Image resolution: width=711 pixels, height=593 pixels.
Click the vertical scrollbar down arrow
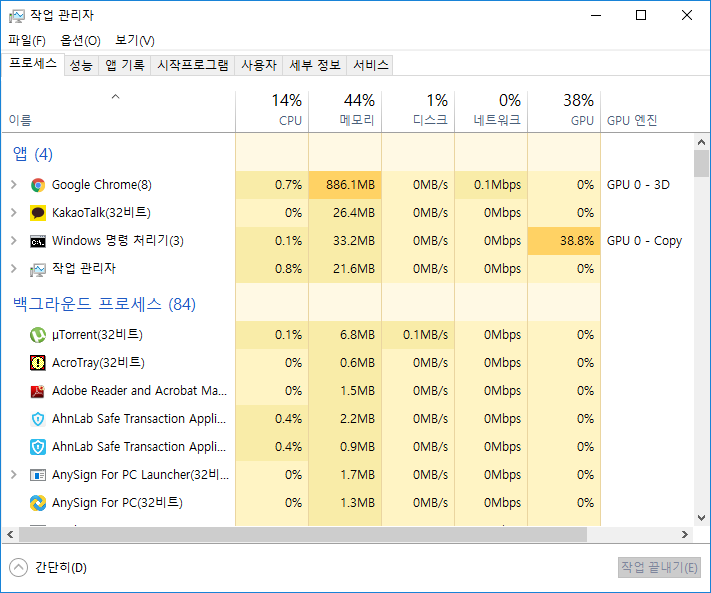(701, 518)
